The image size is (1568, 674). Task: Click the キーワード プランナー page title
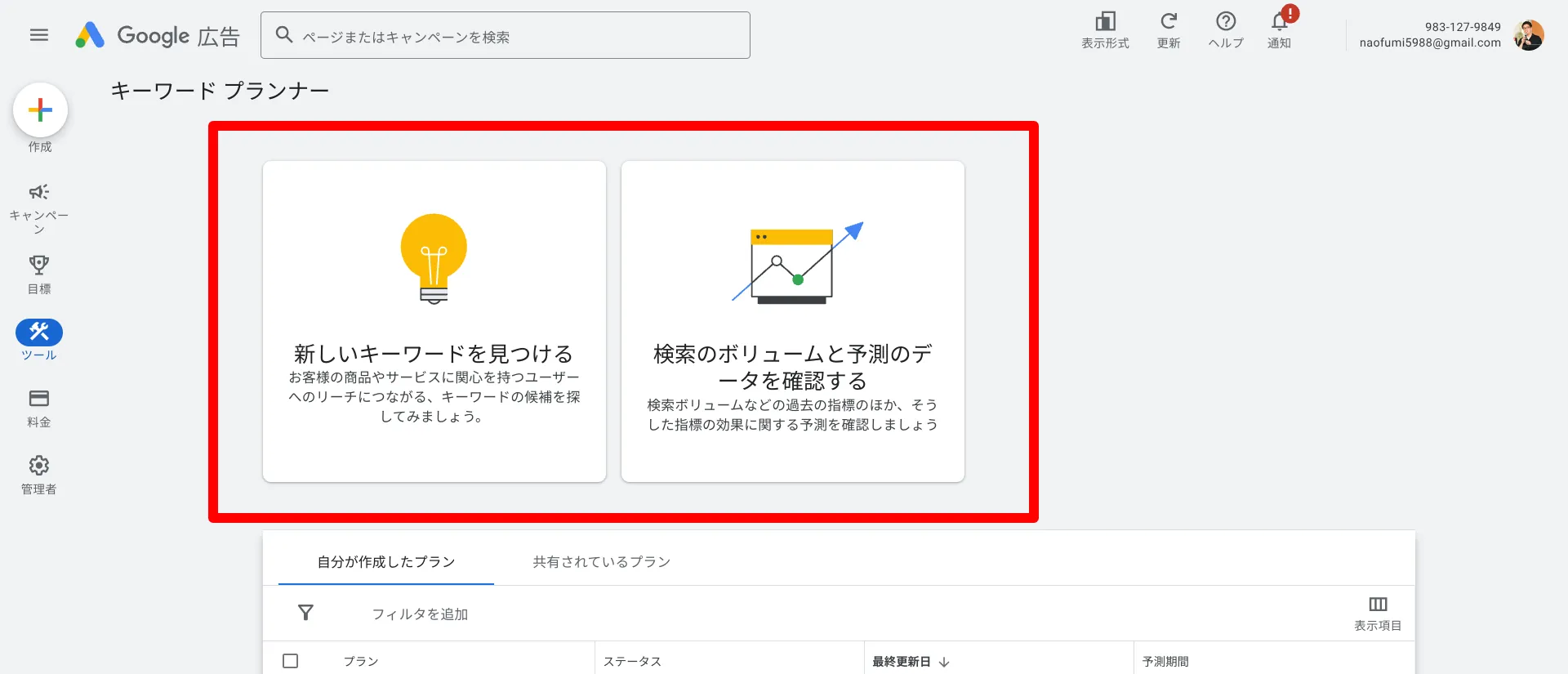[x=220, y=90]
